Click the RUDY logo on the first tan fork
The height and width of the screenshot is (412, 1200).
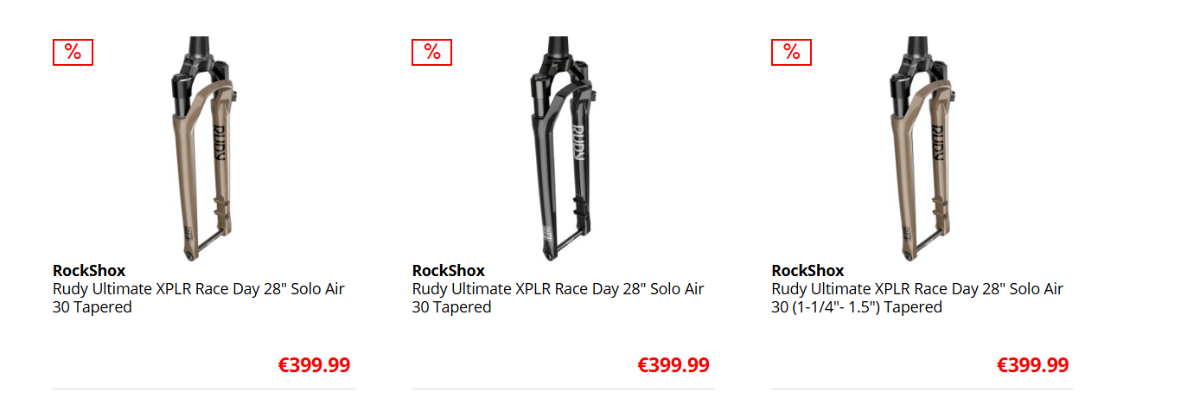[x=218, y=141]
